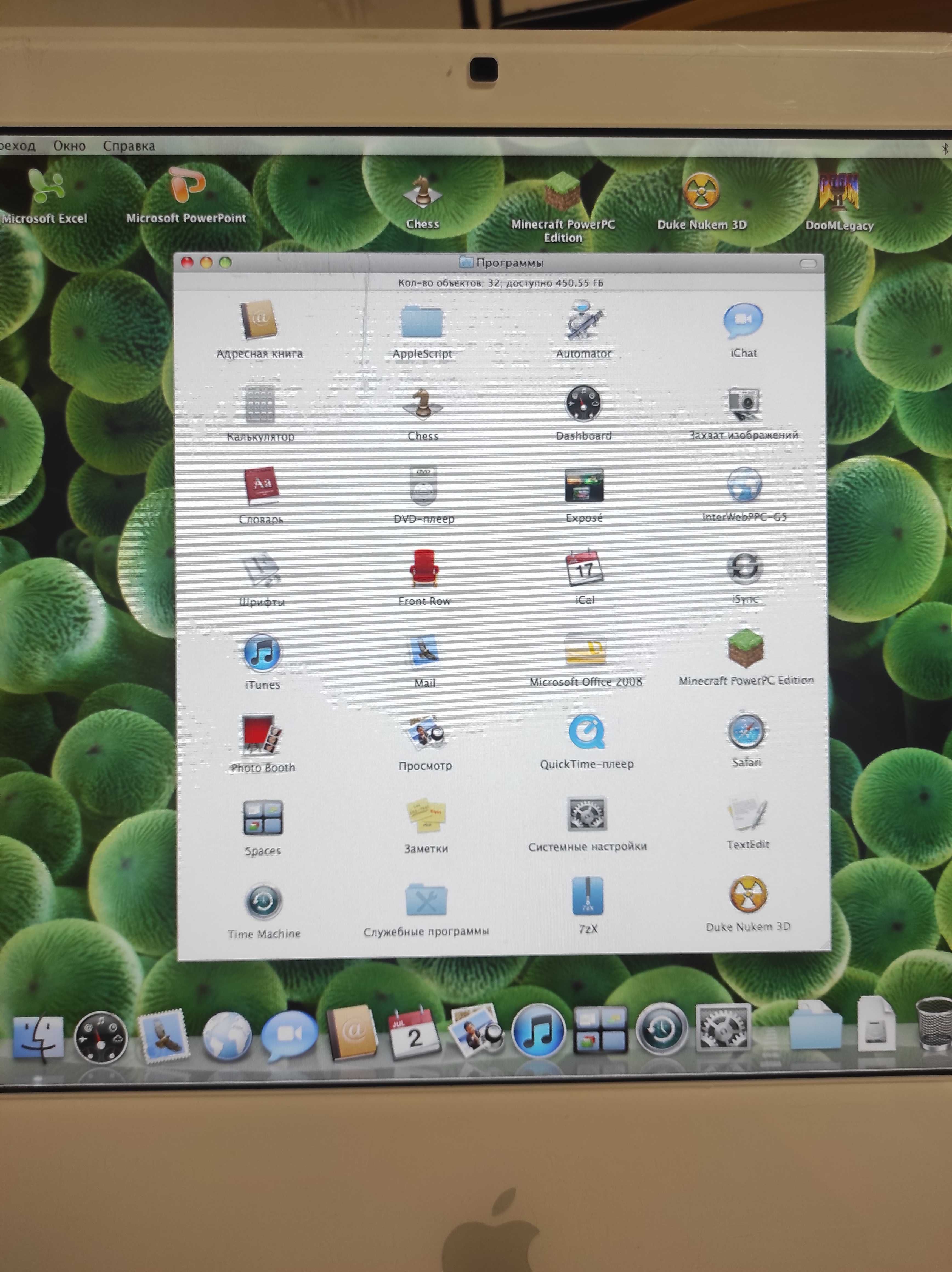
Task: Click the Spaces icon in the Dock
Action: click(x=600, y=1029)
